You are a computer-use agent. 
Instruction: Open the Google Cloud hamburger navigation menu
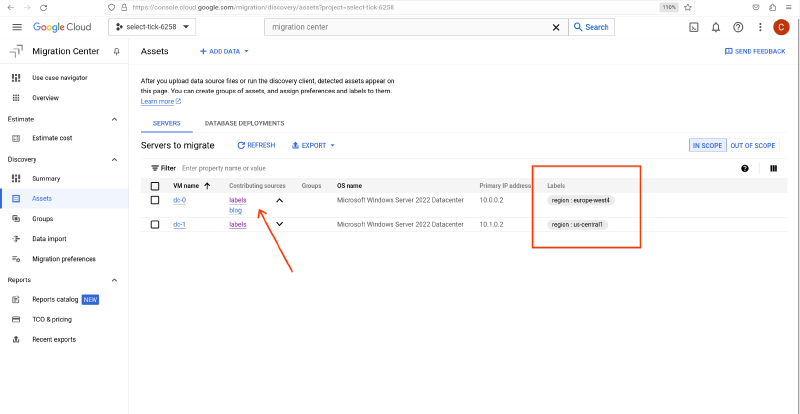coord(16,27)
